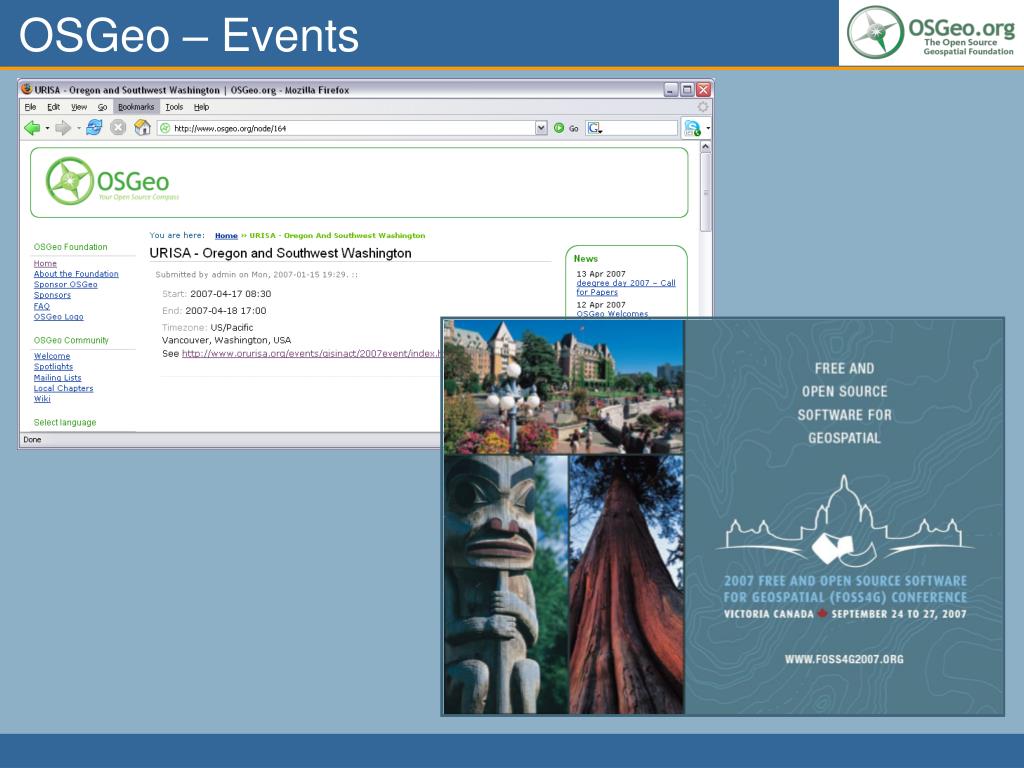Open the Wiki link
Image resolution: width=1024 pixels, height=768 pixels.
click(x=42, y=399)
